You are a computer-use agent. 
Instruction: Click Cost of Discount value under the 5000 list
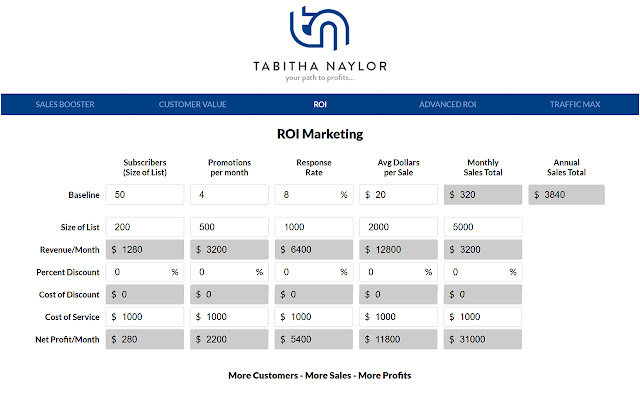483,294
